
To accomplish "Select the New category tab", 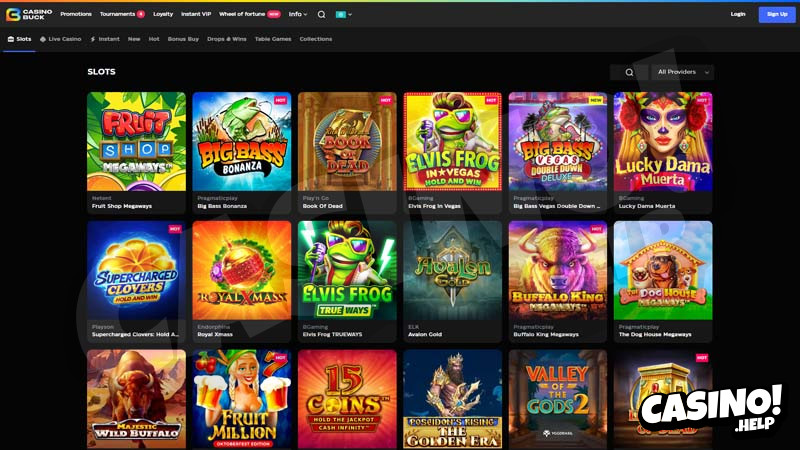I will click(x=134, y=39).
